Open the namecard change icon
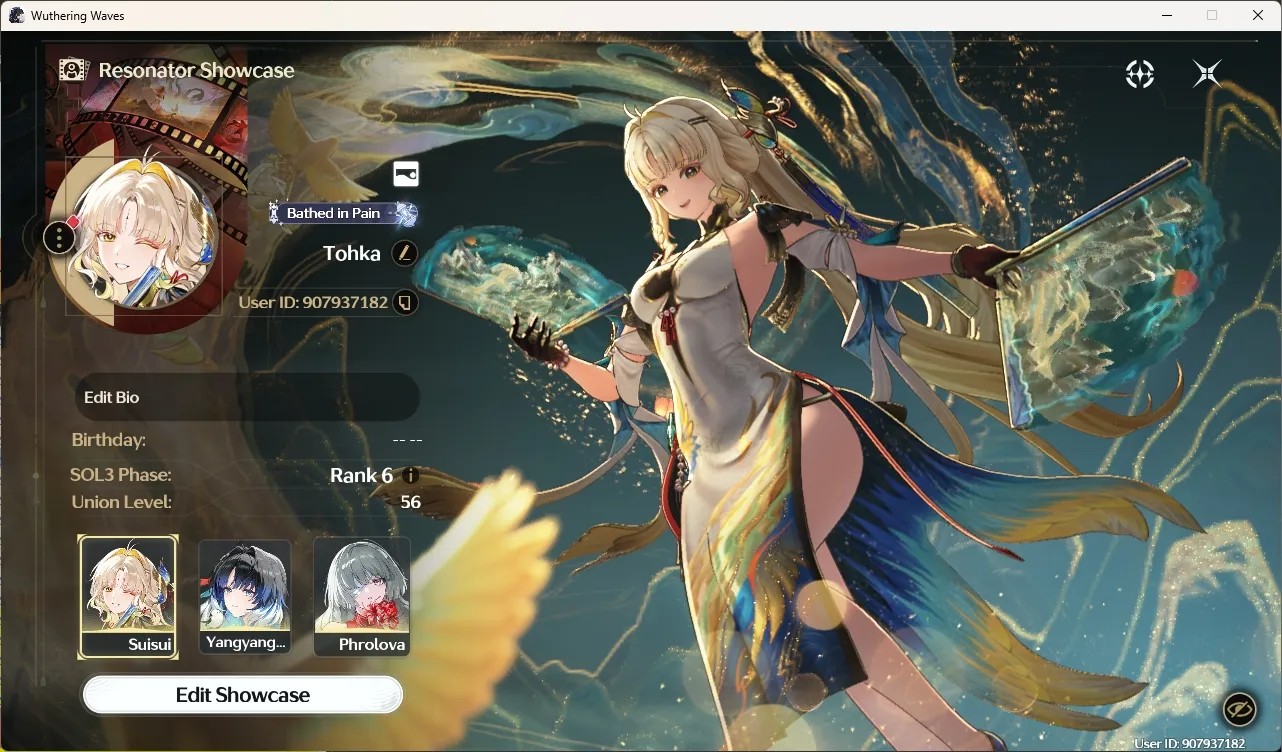This screenshot has width=1282, height=752. pos(406,174)
